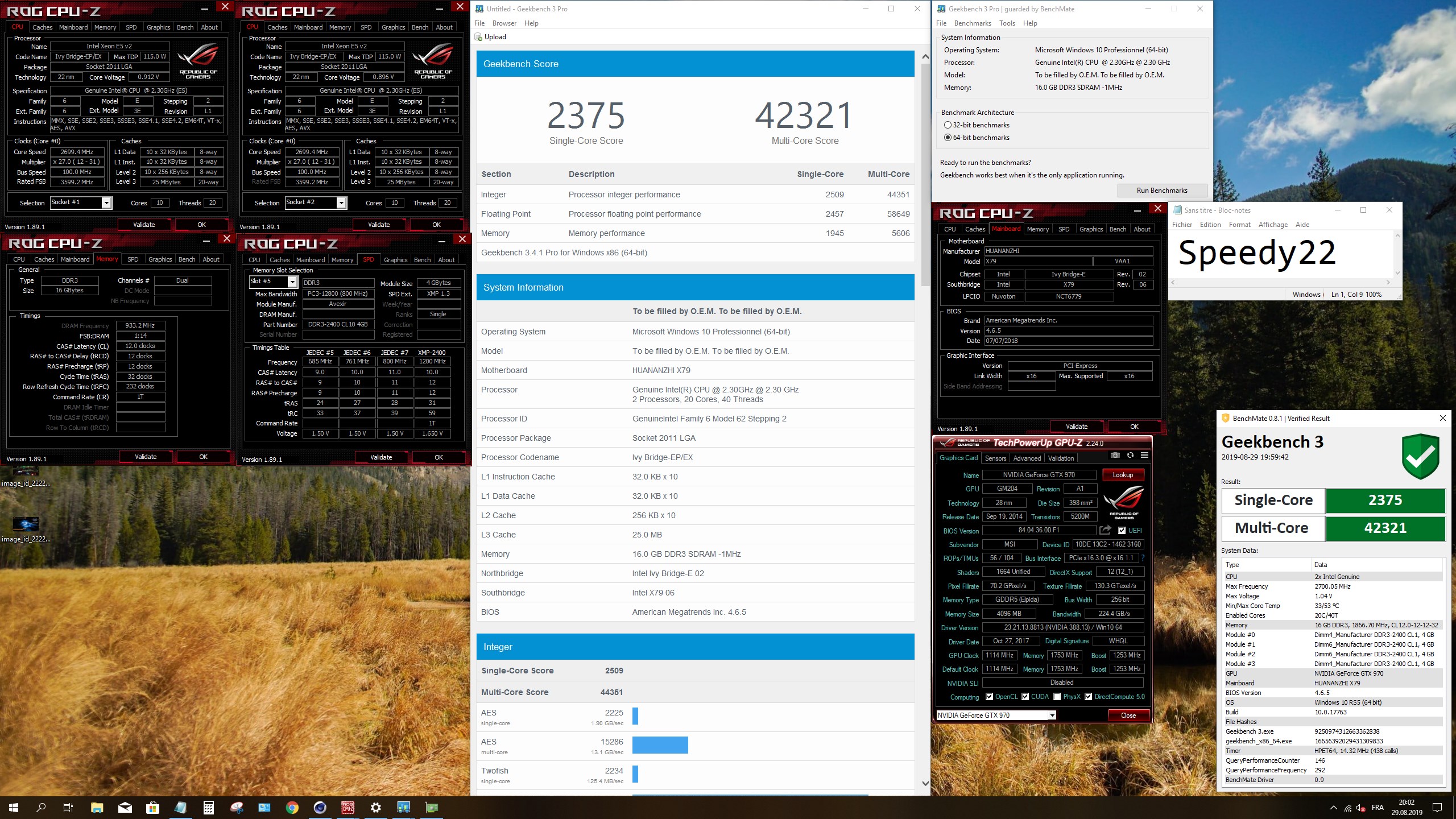This screenshot has height=819, width=1456.
Task: Click the GPU-Z refresh icon
Action: coord(1130,456)
